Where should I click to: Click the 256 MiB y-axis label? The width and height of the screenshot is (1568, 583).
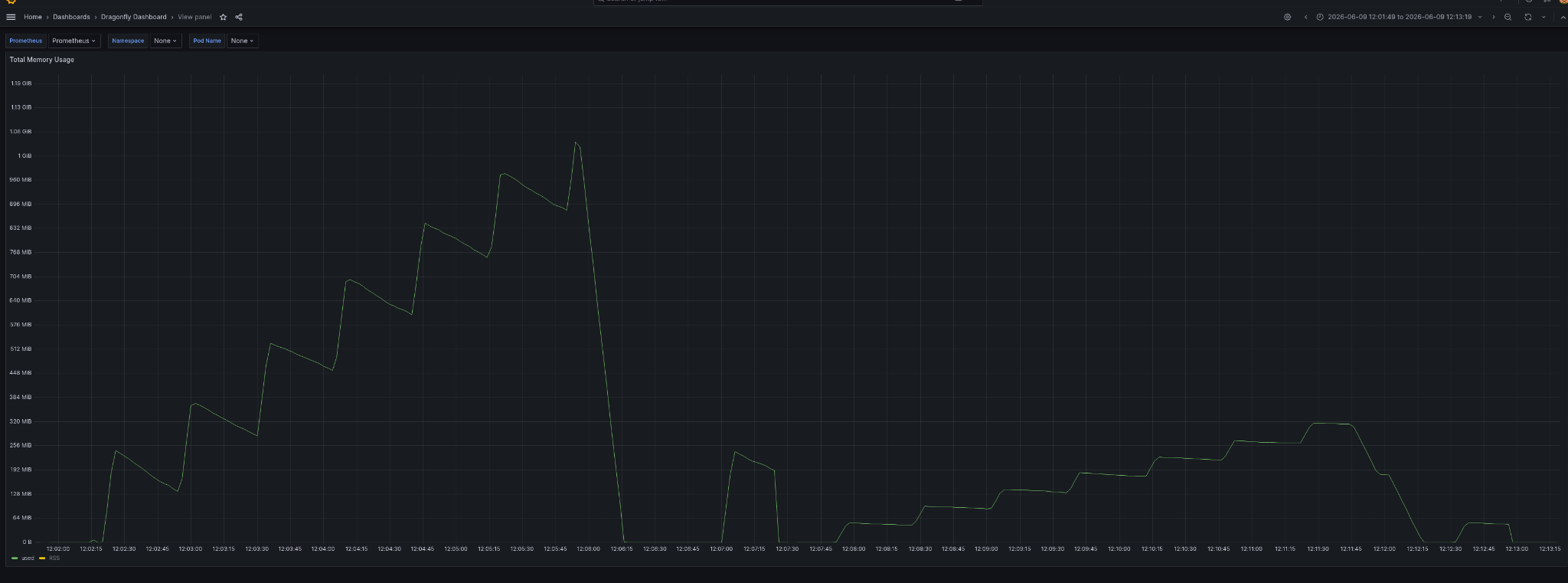21,445
